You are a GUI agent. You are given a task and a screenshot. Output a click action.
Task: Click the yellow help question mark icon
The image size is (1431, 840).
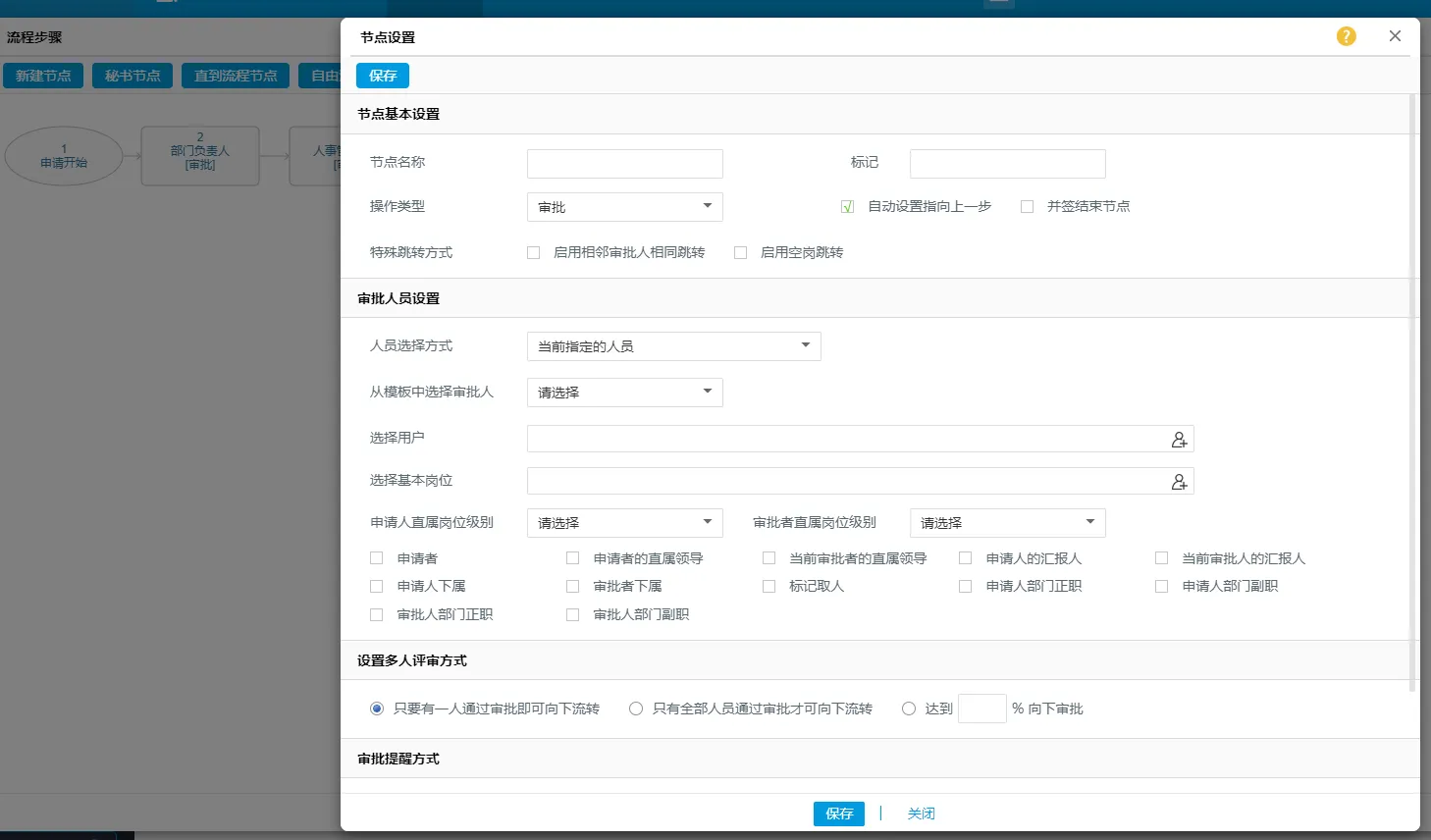tap(1346, 36)
